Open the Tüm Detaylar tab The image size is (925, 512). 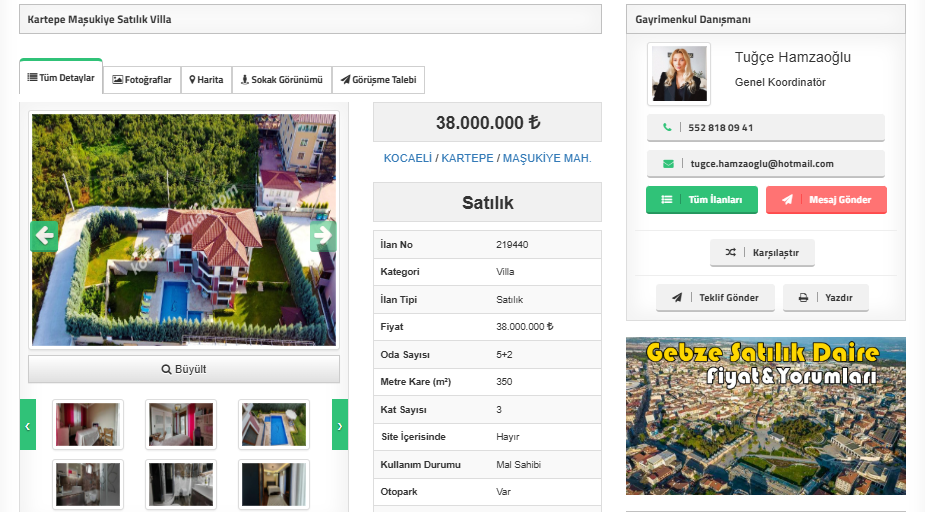coord(61,78)
